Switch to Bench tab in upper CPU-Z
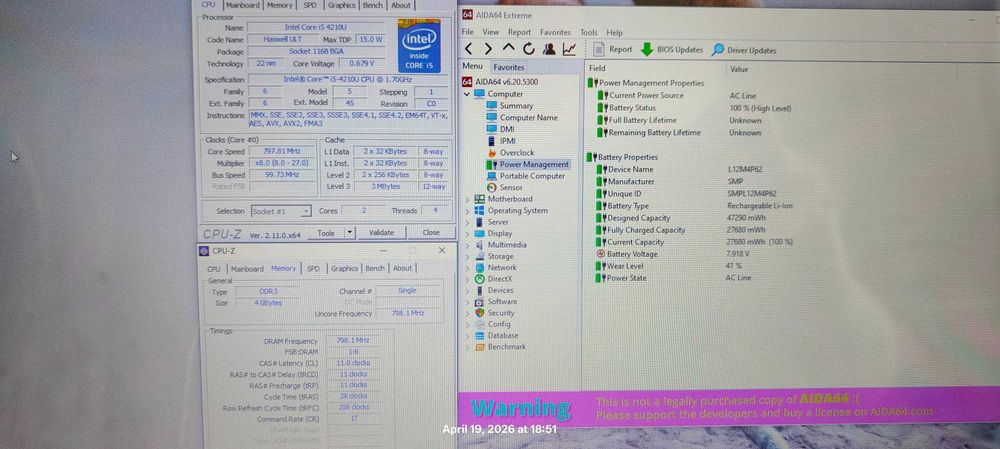 pos(372,5)
